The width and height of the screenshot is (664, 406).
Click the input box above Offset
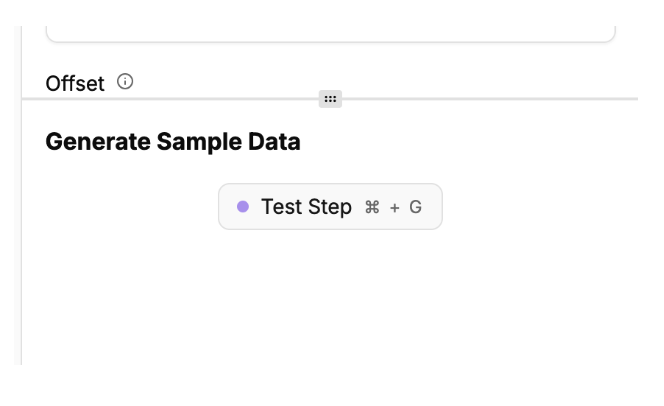tap(330, 32)
